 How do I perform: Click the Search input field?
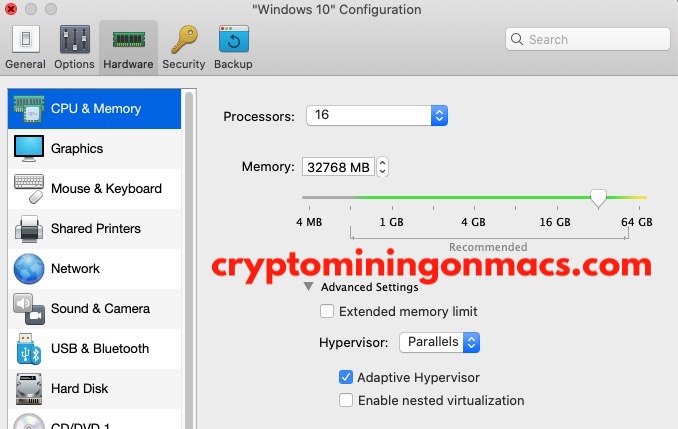[588, 39]
